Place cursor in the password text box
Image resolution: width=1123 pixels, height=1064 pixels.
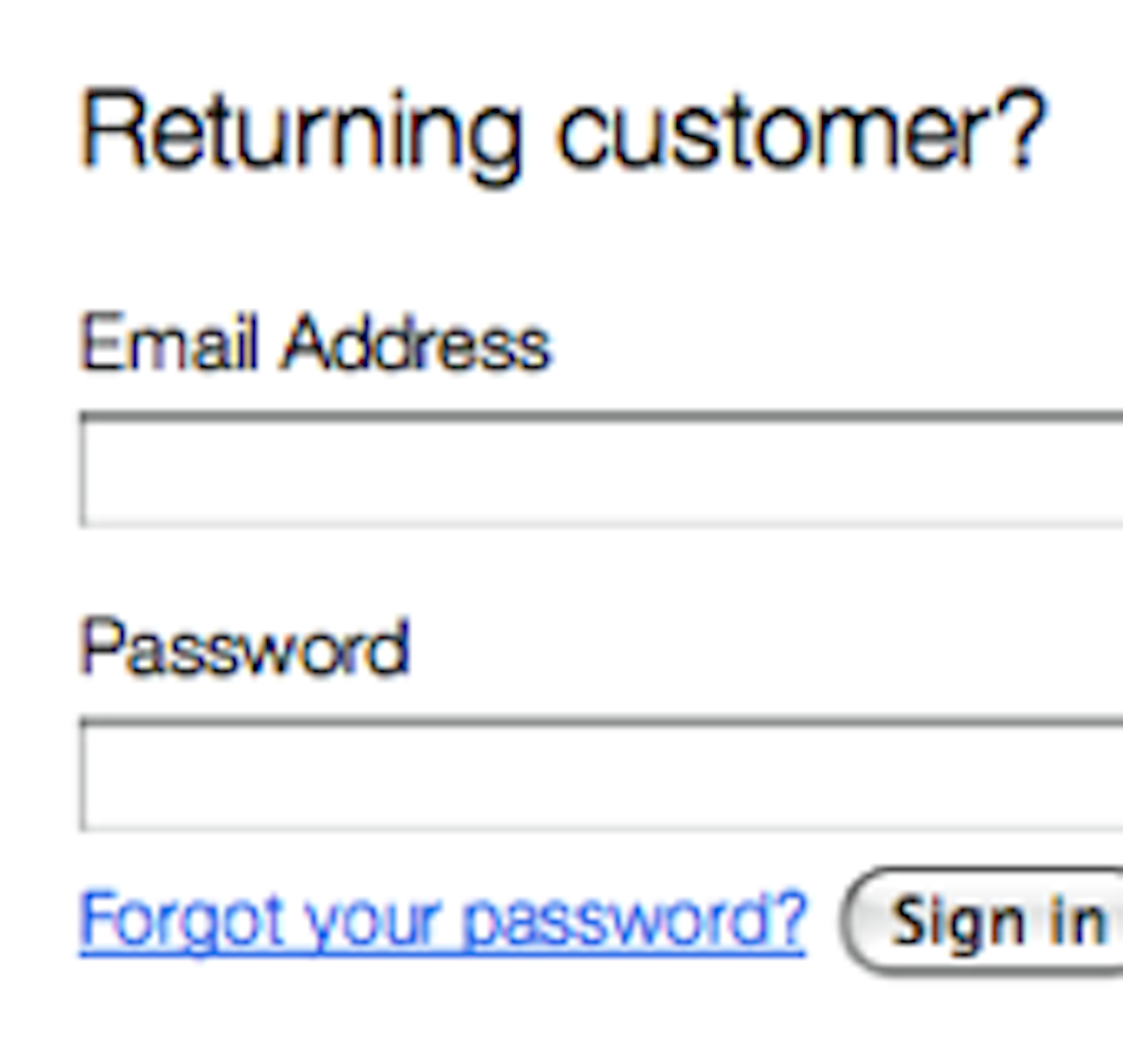[x=601, y=775]
